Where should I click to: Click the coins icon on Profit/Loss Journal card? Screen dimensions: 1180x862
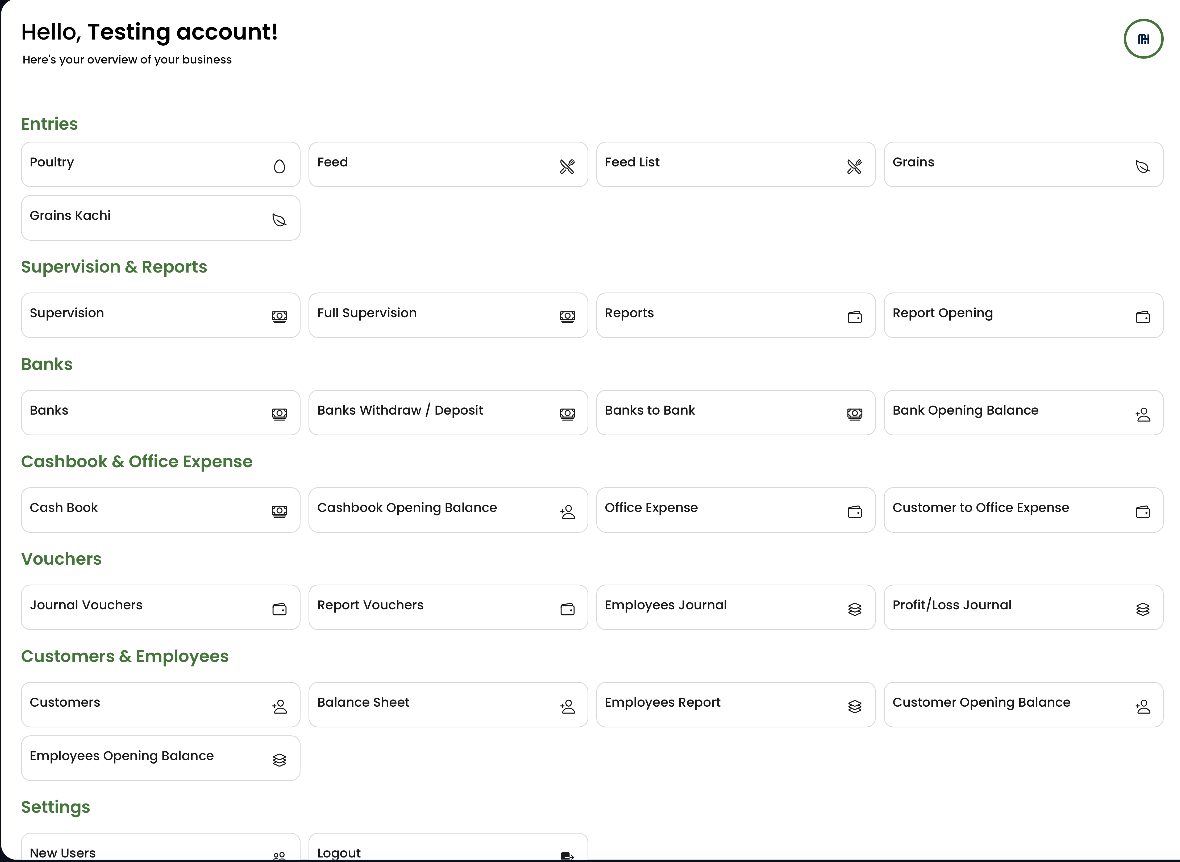1143,607
